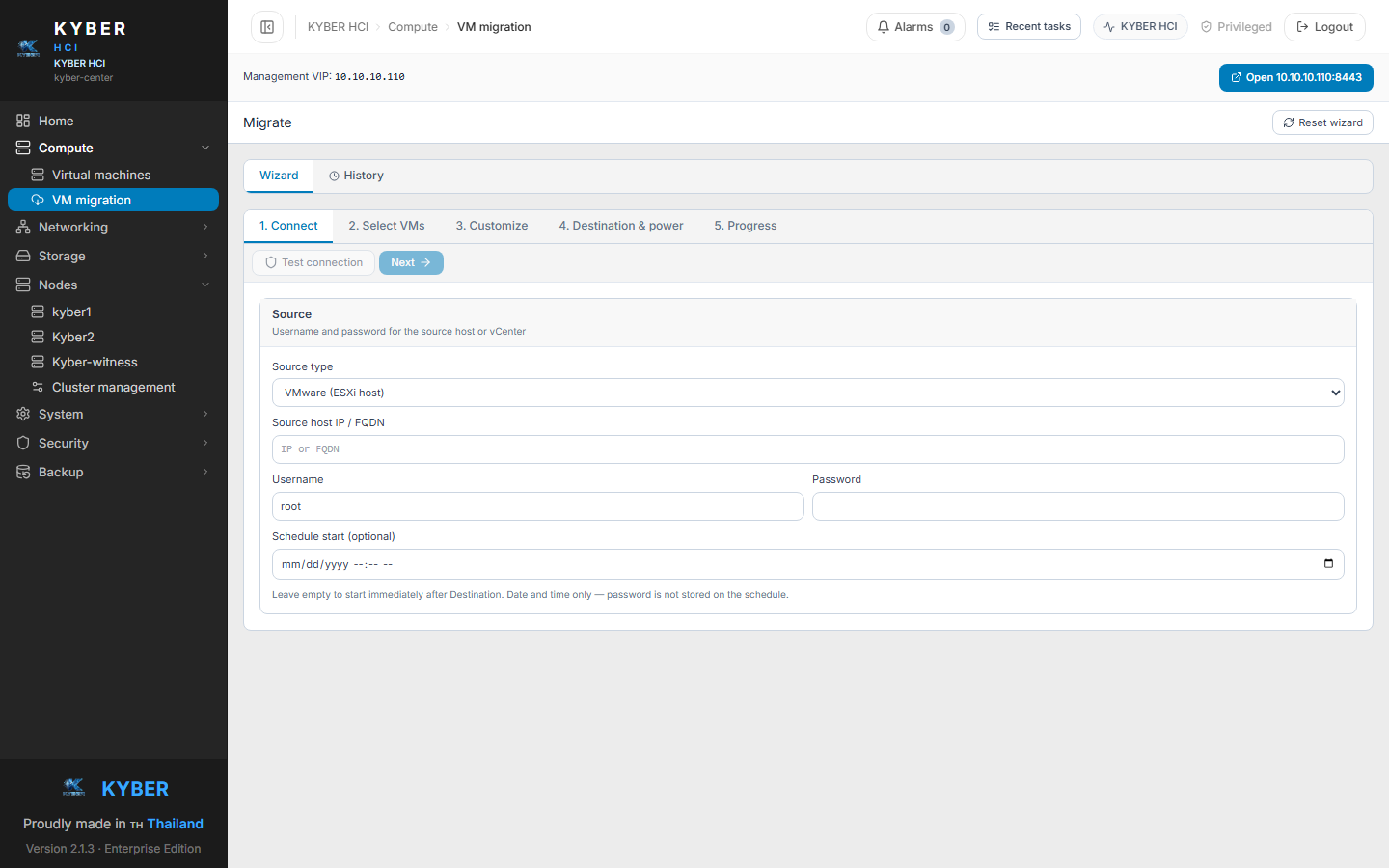Open the schedule calendar picker icon

(1328, 564)
